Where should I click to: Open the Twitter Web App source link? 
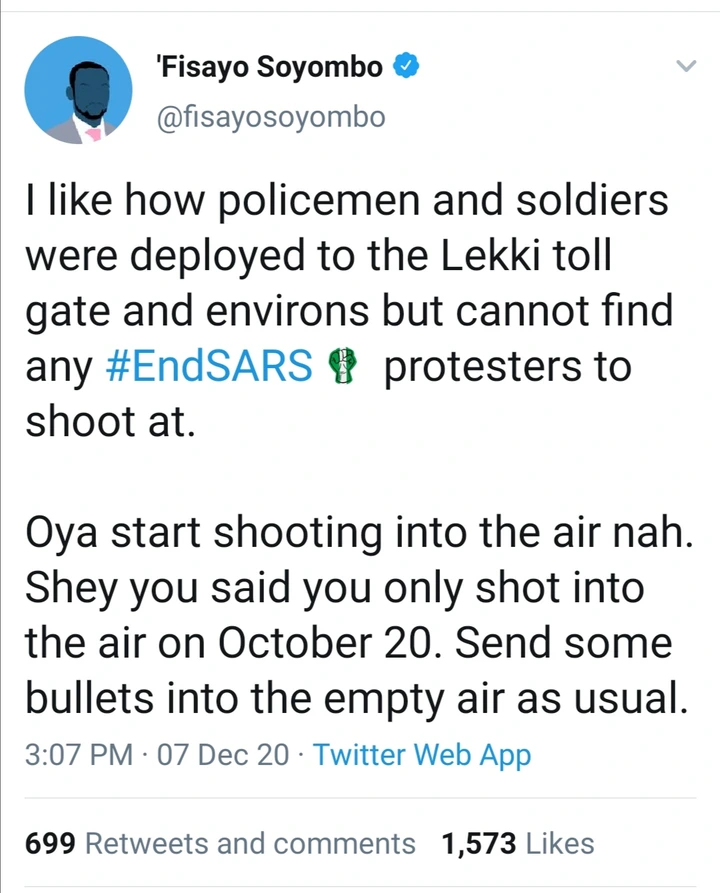coord(421,755)
